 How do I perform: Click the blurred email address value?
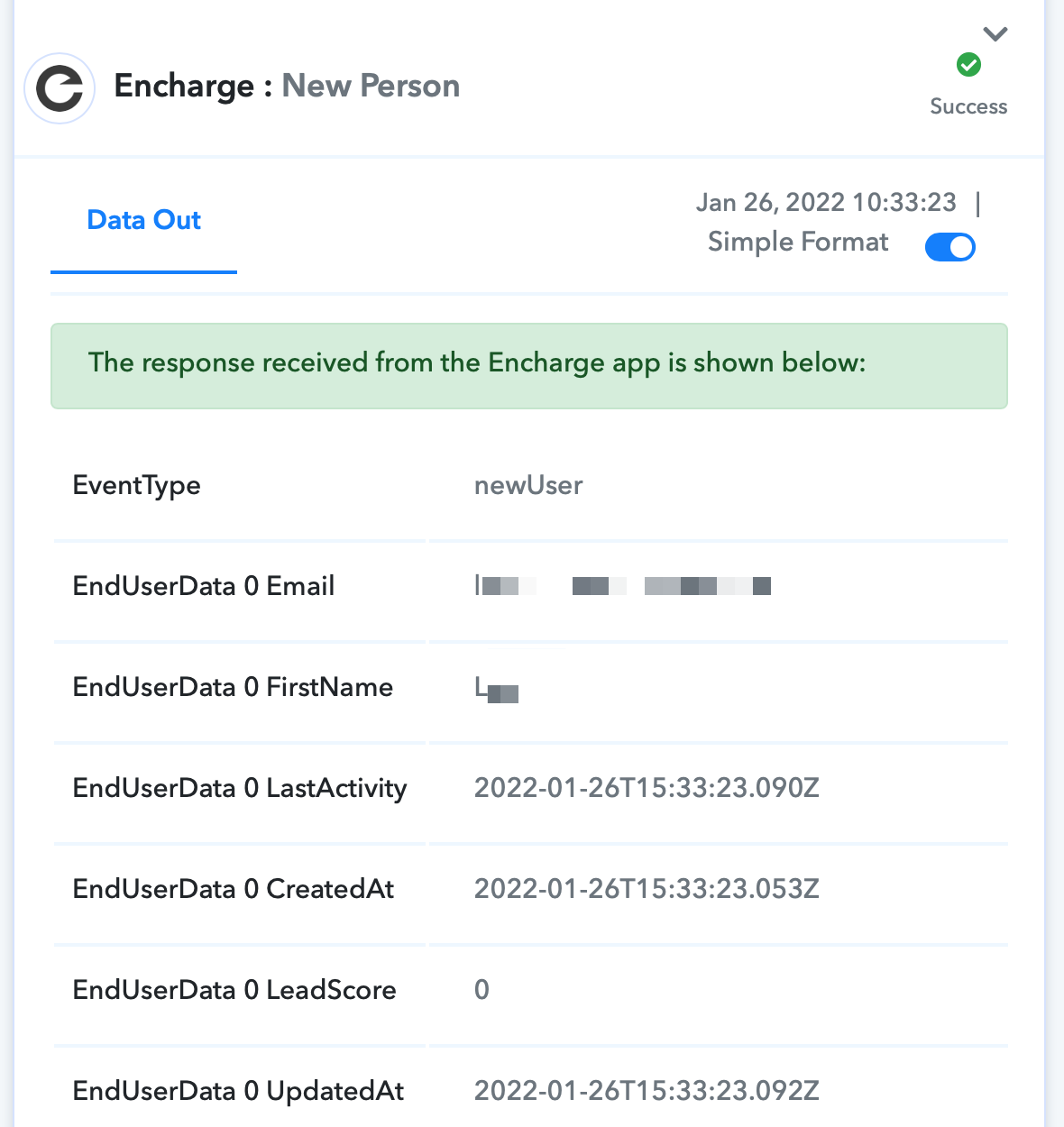[623, 586]
